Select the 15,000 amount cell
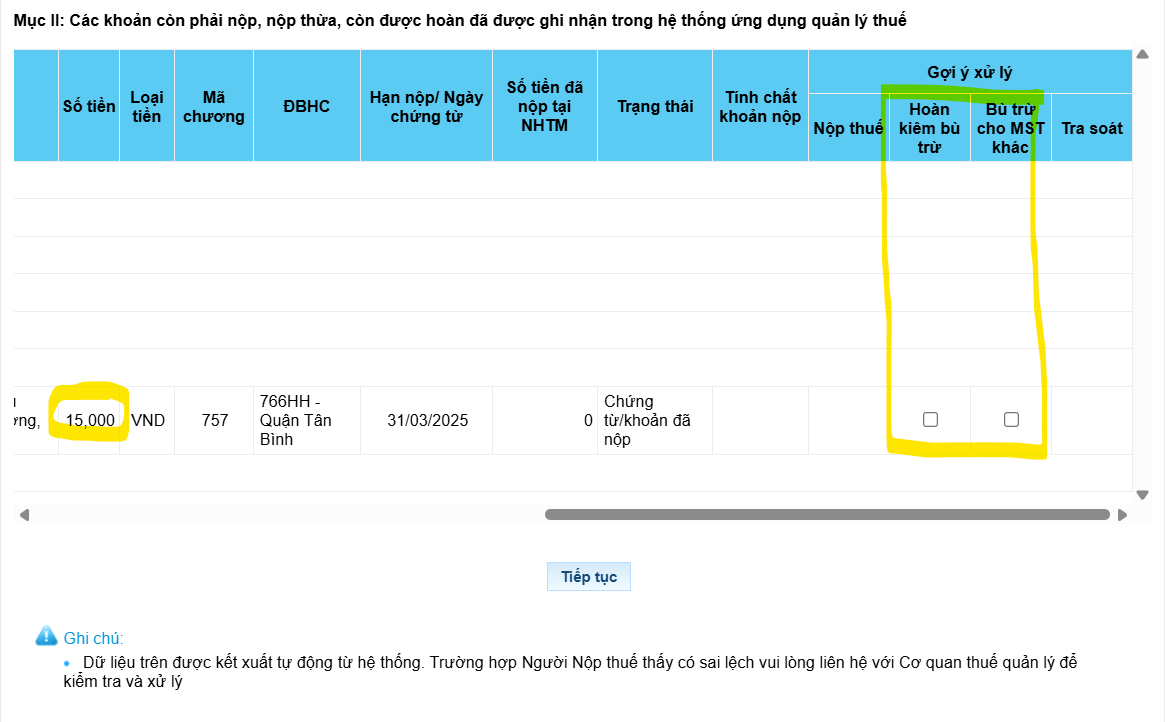Viewport: 1165px width, 722px height. coord(90,420)
